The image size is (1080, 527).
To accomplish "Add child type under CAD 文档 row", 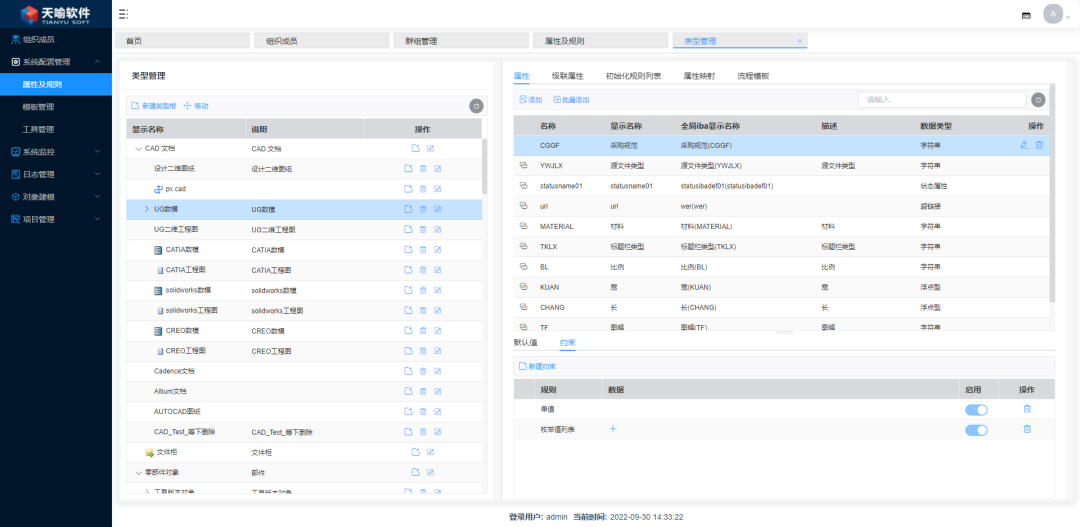I will click(416, 148).
